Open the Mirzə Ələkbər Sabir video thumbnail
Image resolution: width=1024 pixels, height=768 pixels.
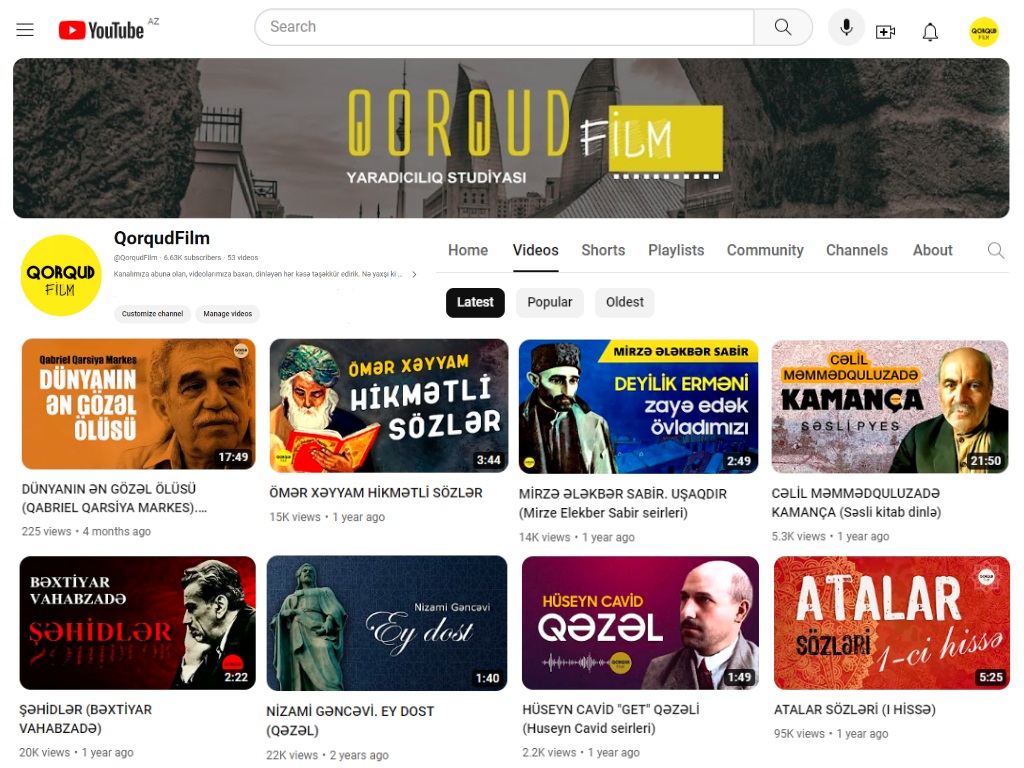[638, 406]
